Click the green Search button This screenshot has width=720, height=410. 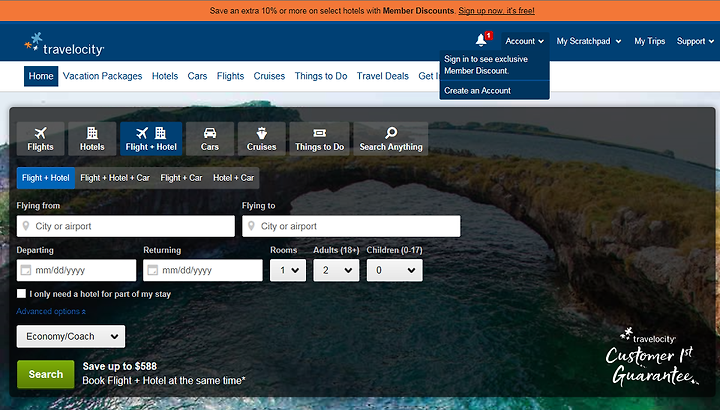[x=45, y=374]
